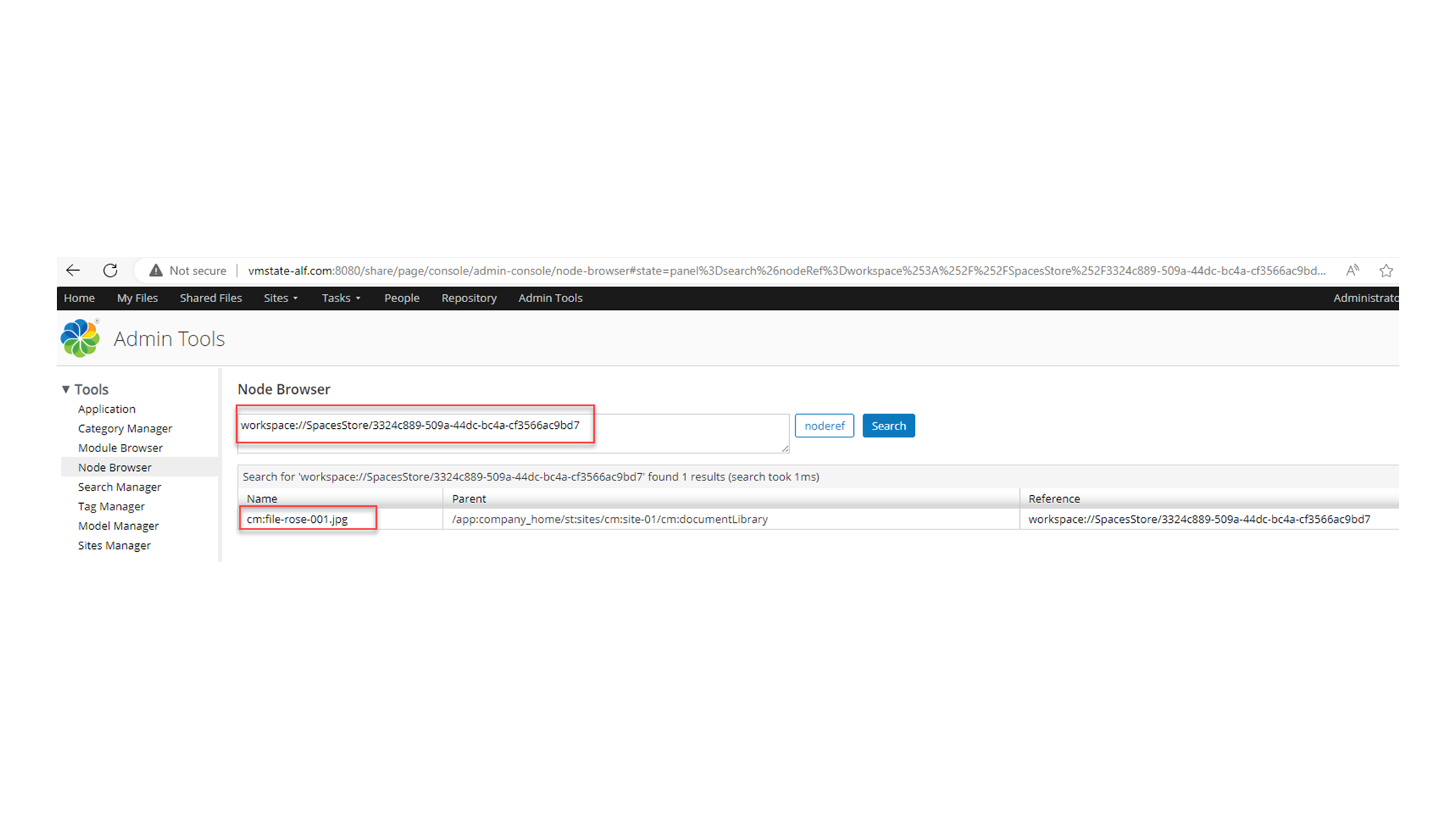Select Category Manager in the sidebar
Image resolution: width=1456 pixels, height=819 pixels.
tap(124, 428)
